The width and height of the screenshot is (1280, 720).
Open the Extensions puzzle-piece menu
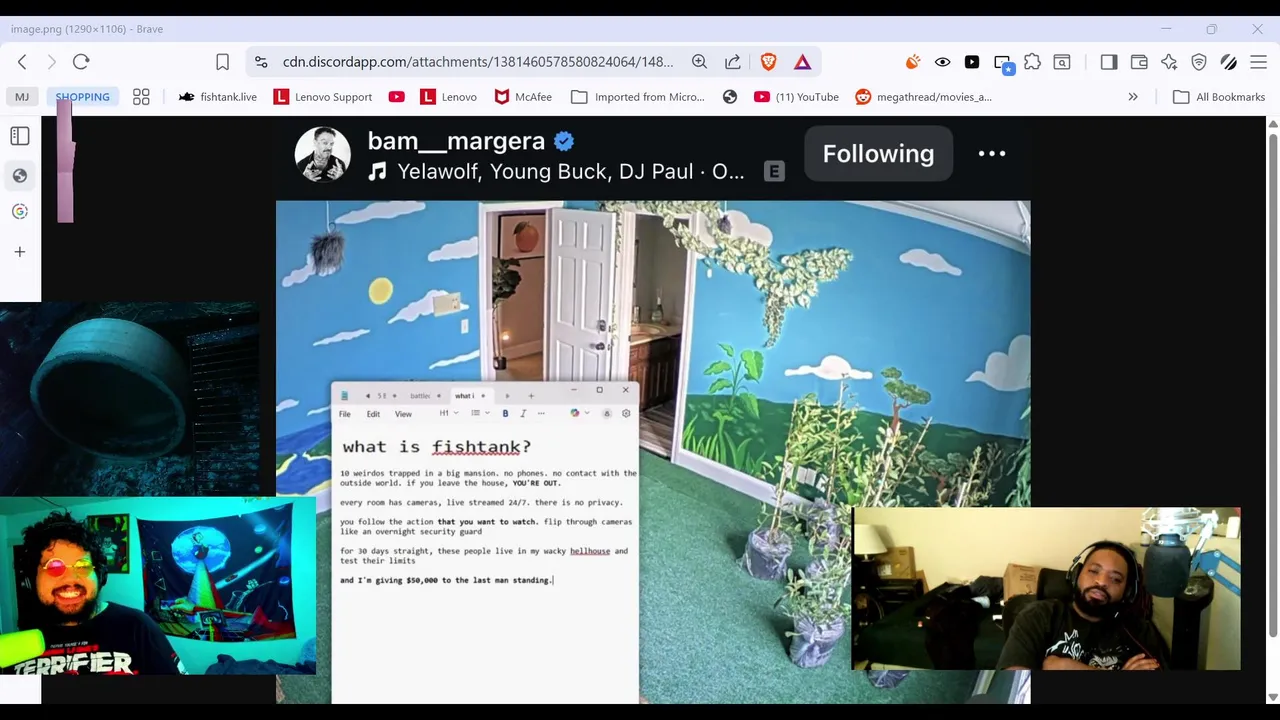[1032, 62]
